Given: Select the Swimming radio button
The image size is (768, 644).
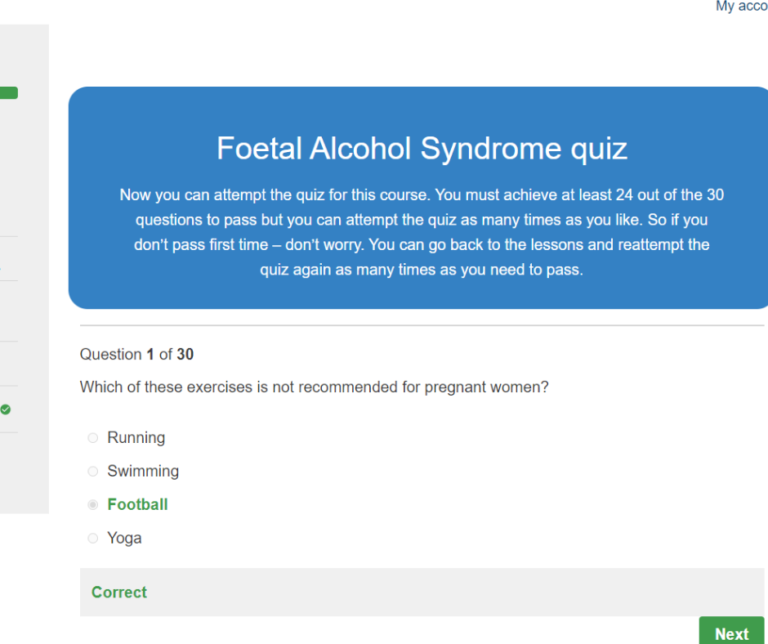Looking at the screenshot, I should (93, 471).
